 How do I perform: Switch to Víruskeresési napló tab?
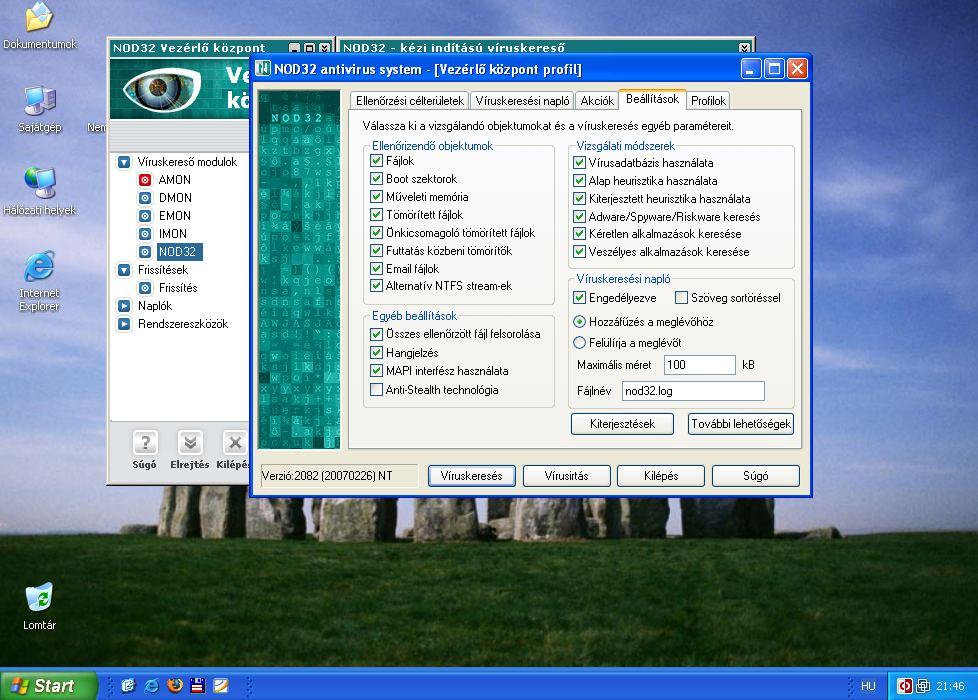522,100
